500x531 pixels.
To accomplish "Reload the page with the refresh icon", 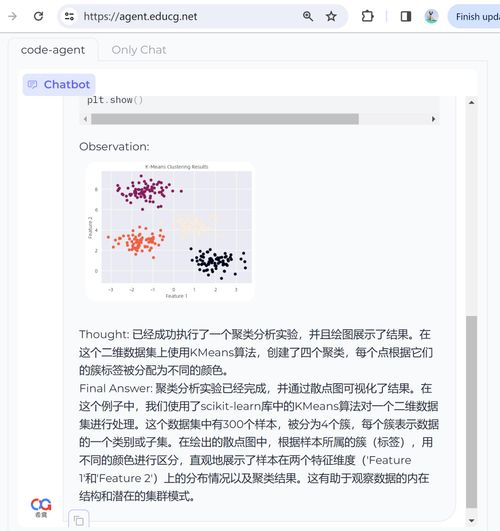I will (x=38, y=16).
